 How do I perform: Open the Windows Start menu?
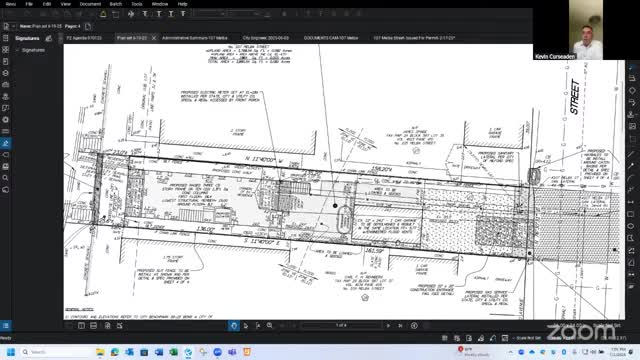11,352
